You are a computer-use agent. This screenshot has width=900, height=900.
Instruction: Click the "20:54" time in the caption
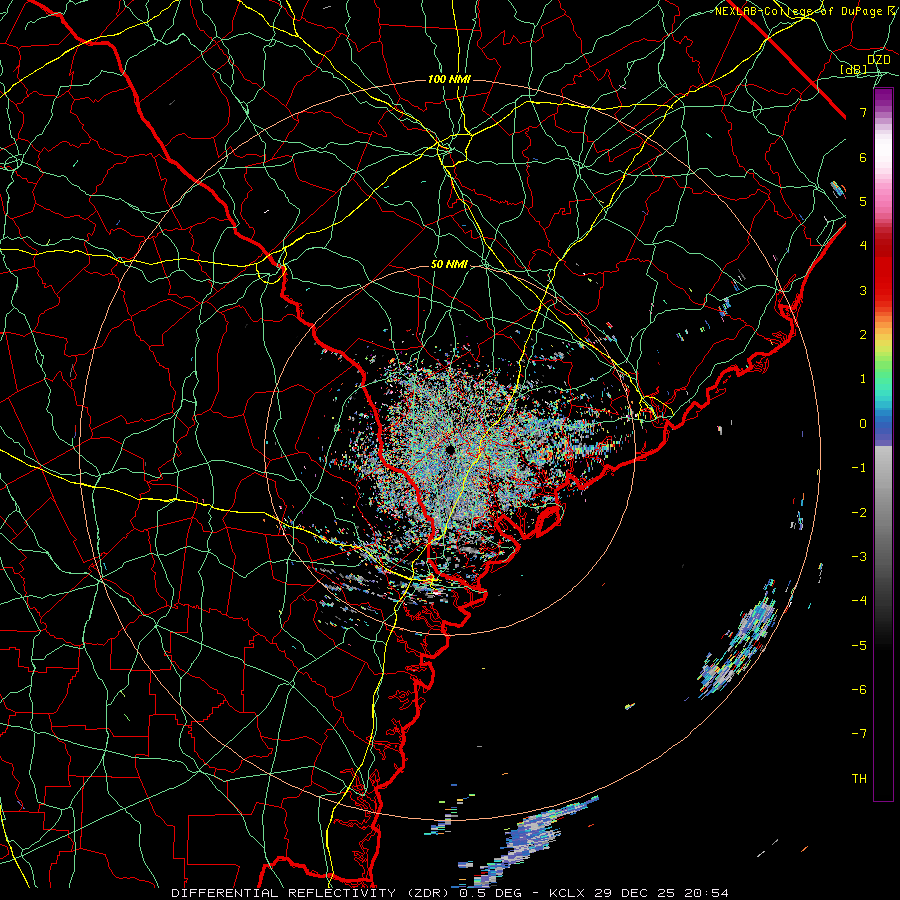(x=709, y=893)
